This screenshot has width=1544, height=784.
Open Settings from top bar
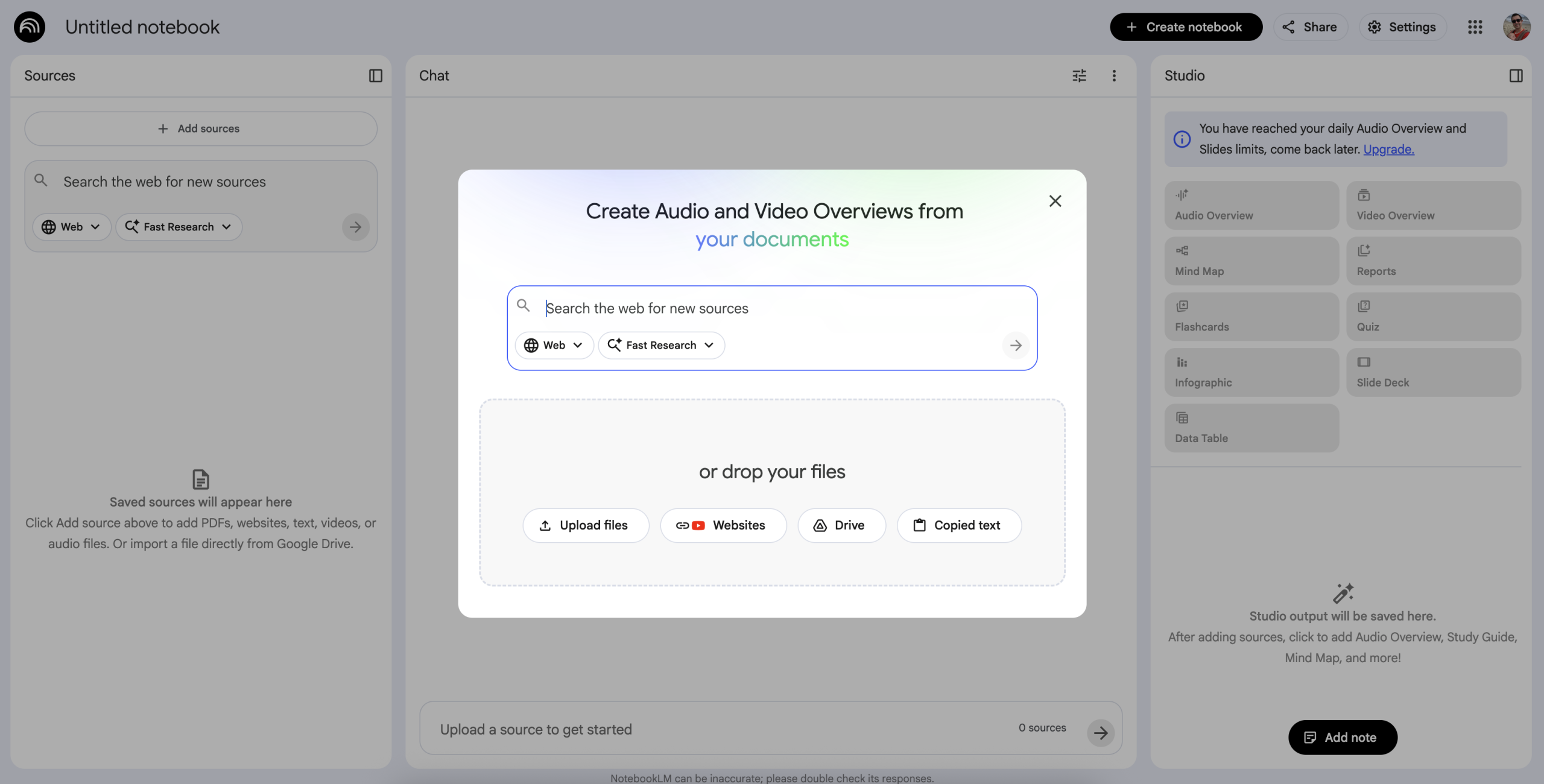tap(1402, 27)
